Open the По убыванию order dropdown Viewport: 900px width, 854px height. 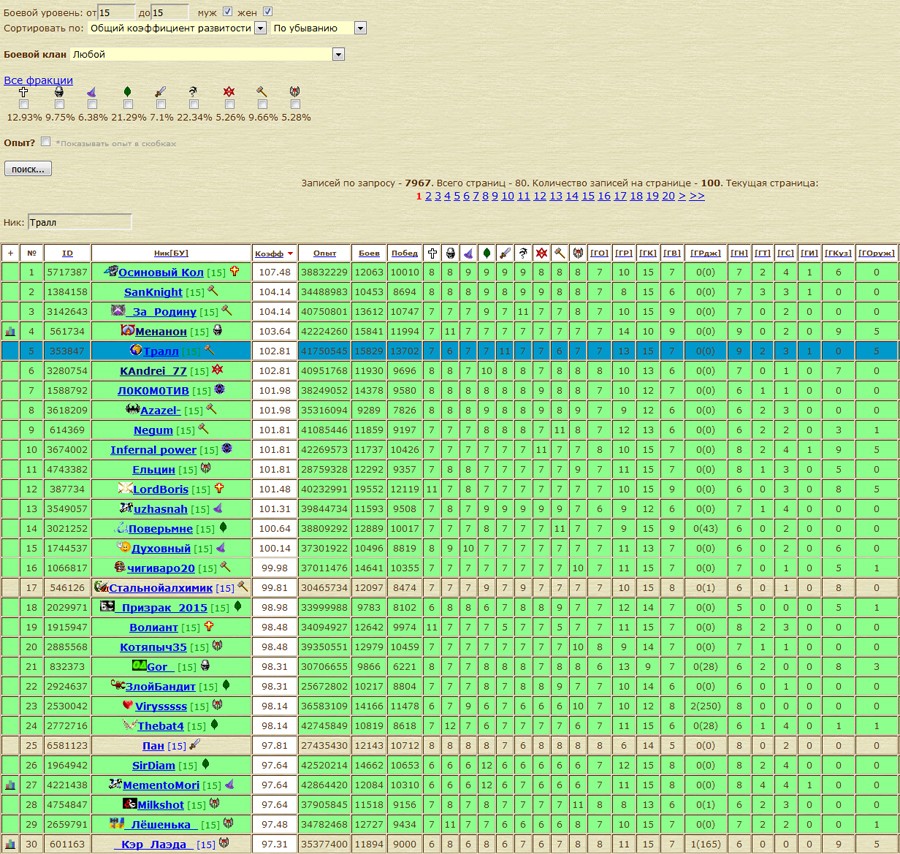319,28
